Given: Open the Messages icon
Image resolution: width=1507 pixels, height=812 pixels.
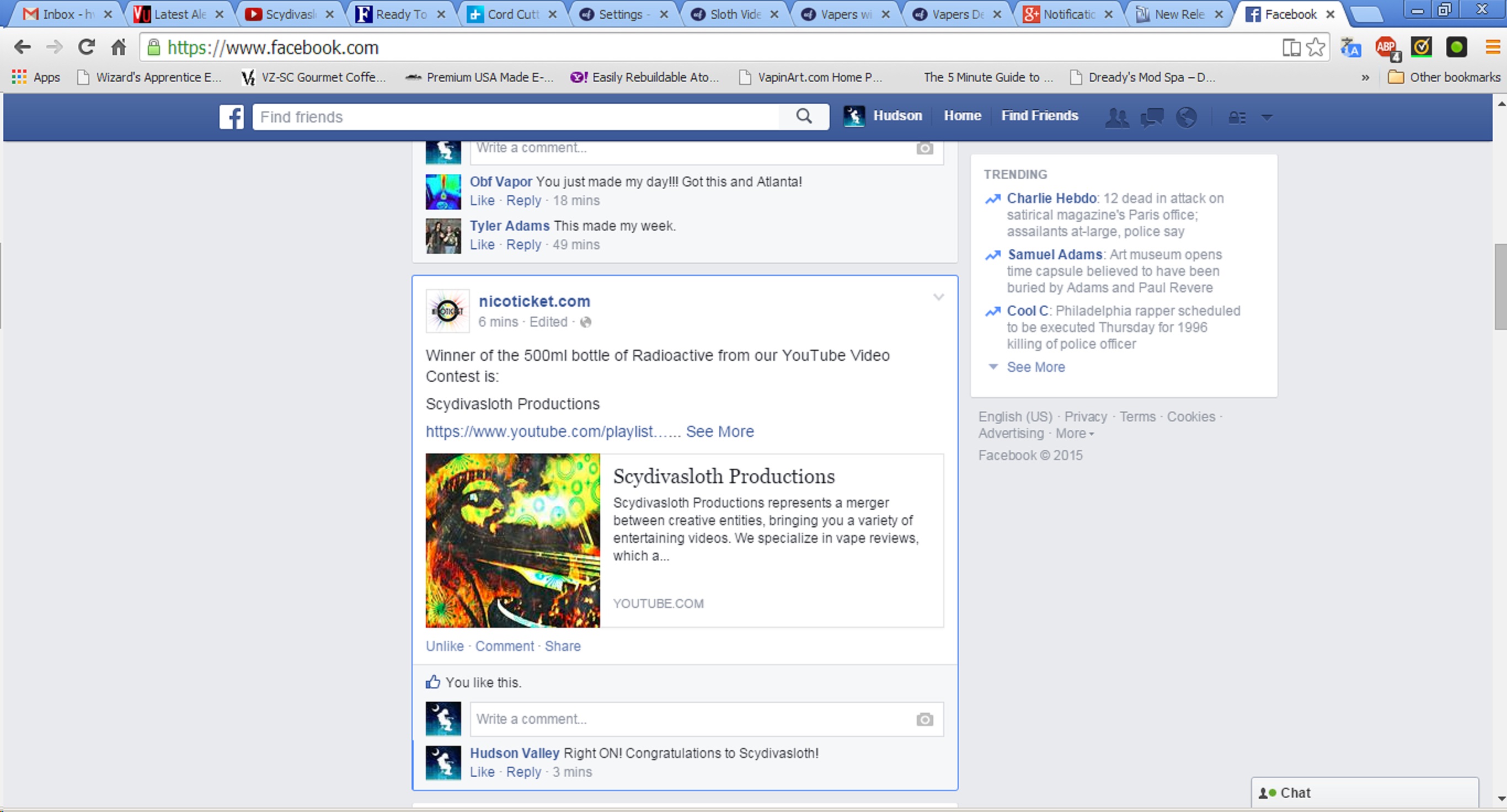Looking at the screenshot, I should click(x=1152, y=117).
